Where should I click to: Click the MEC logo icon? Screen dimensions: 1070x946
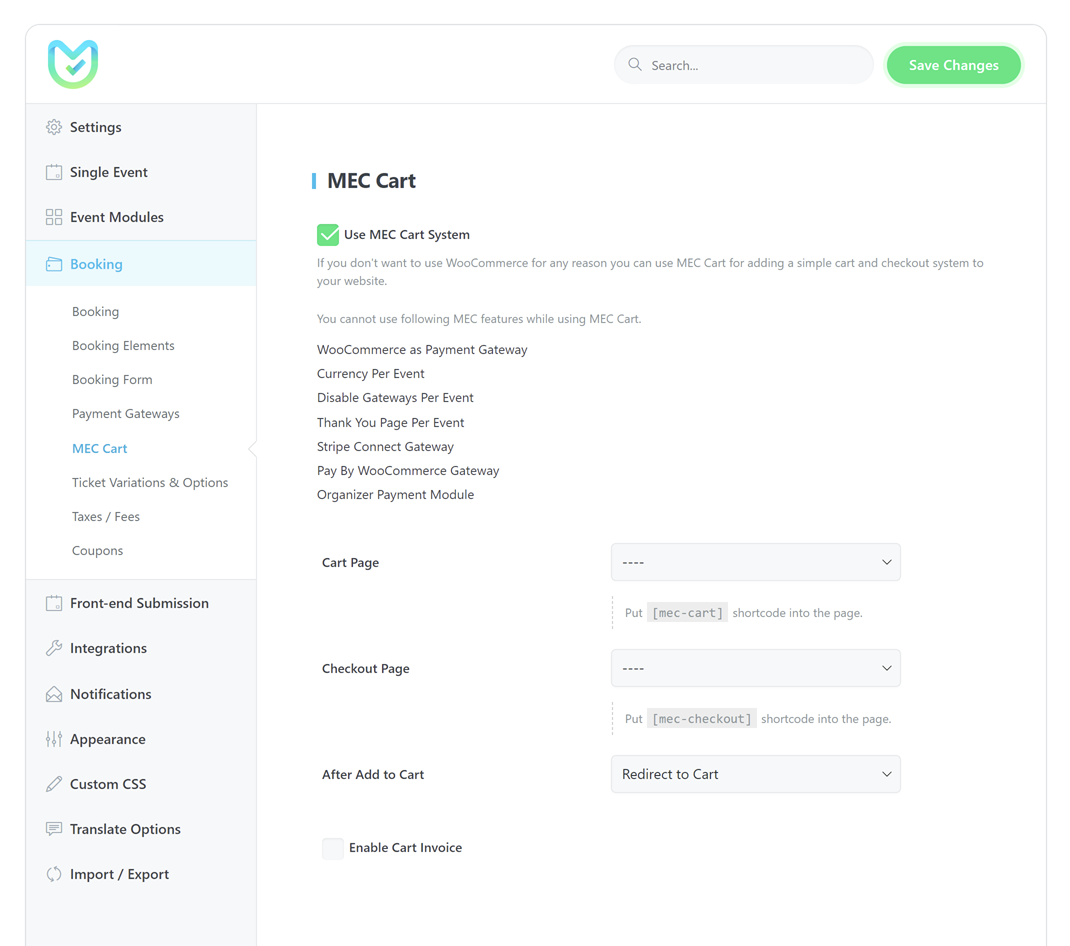coord(73,64)
